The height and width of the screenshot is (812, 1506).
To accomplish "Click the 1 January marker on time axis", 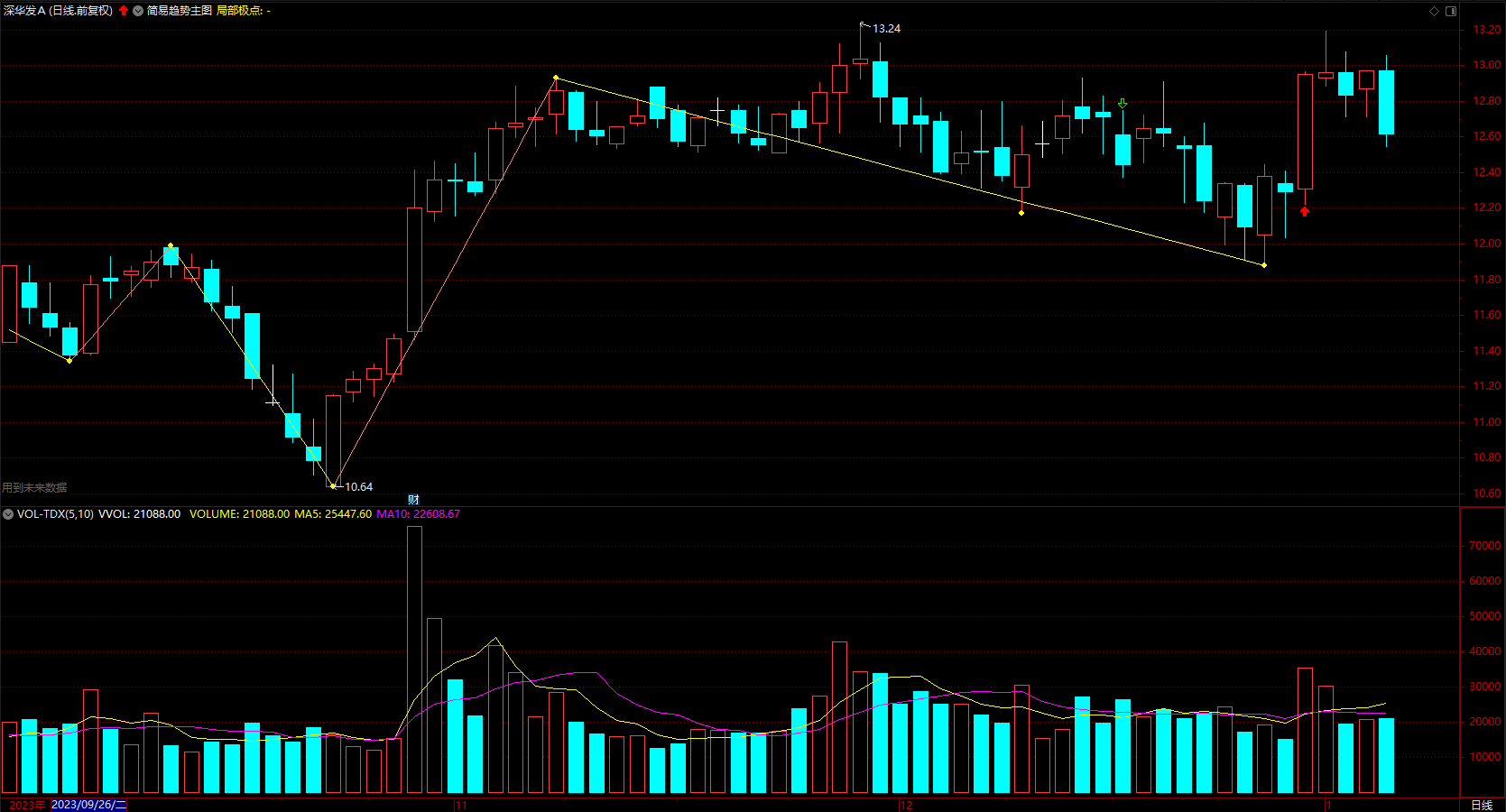I will coord(1328,805).
